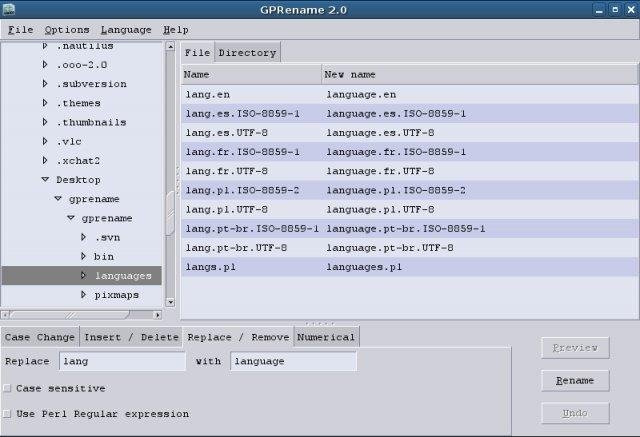Click the with input field containing language
The image size is (640, 437).
(x=293, y=361)
